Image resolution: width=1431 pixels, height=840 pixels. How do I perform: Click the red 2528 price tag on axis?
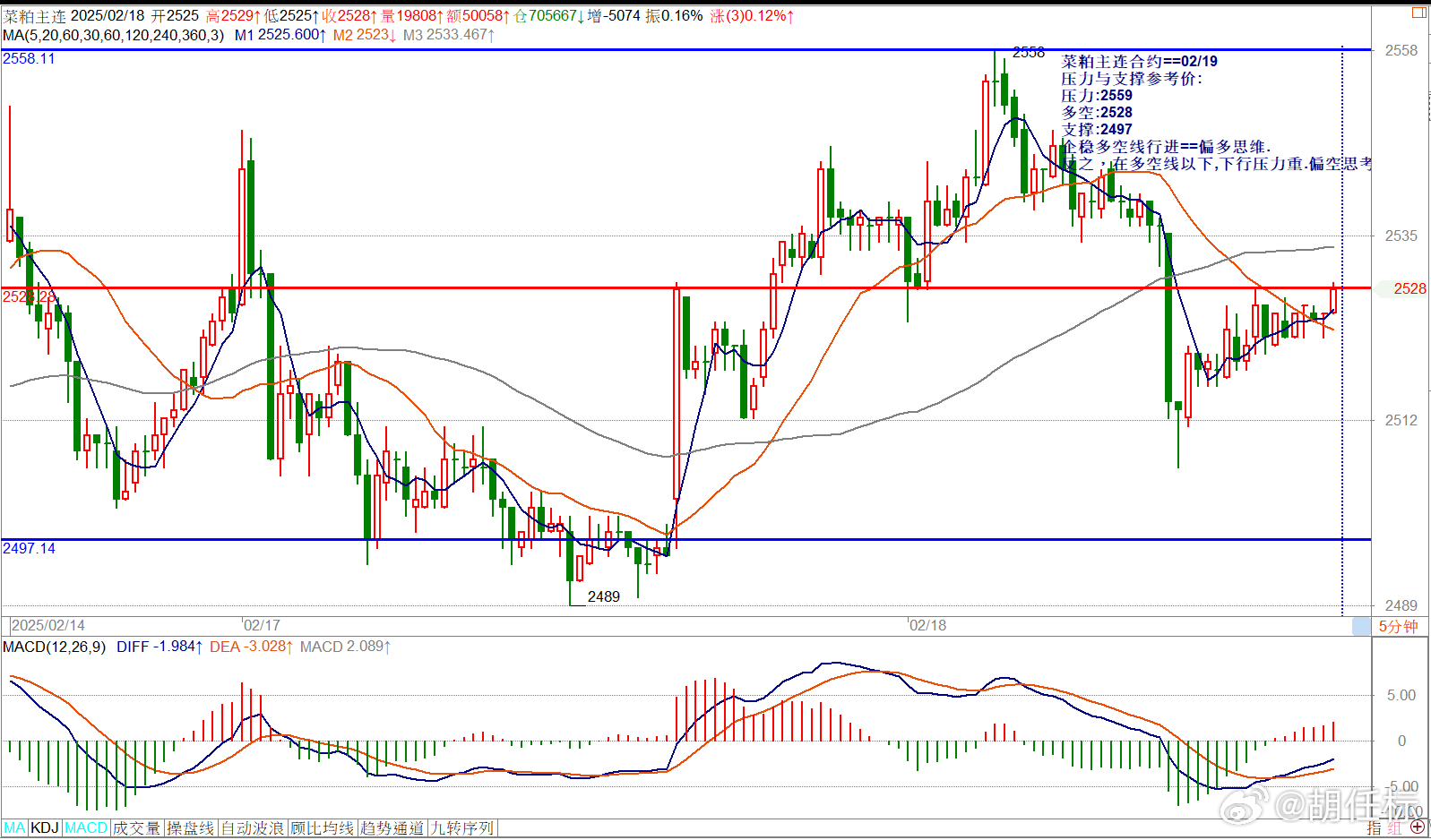(x=1409, y=288)
